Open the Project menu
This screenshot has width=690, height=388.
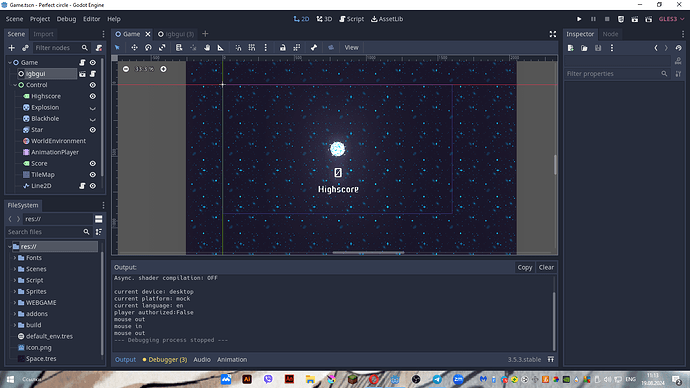40,19
